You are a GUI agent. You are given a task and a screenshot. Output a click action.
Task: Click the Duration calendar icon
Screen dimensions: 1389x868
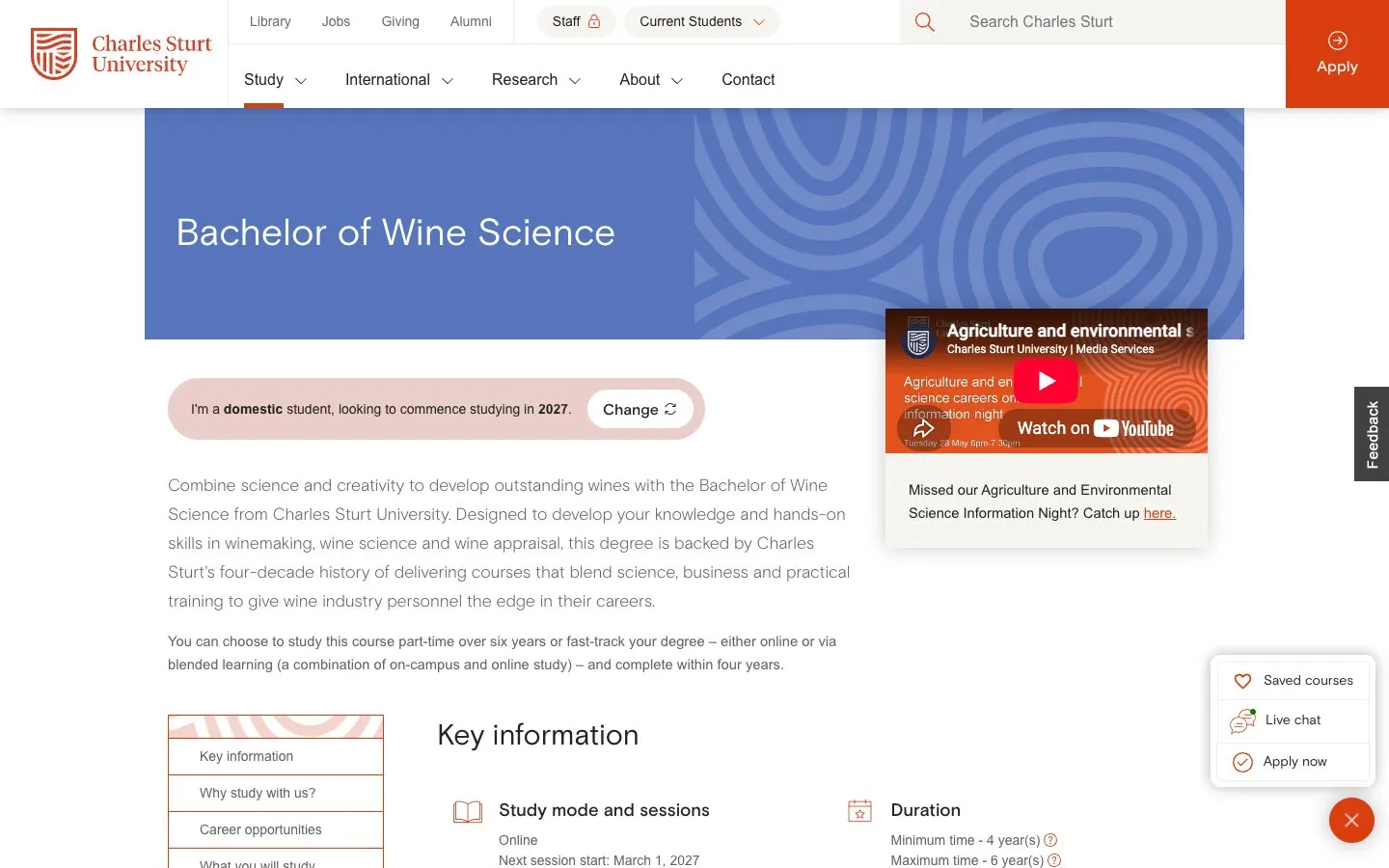point(859,811)
